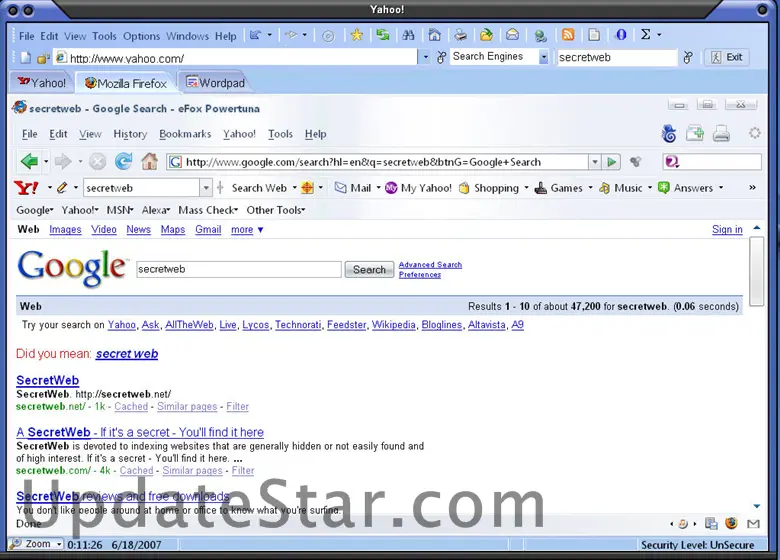Click the Answers button on the Yahoo toolbar
Viewport: 780px width, 560px height.
(x=686, y=188)
